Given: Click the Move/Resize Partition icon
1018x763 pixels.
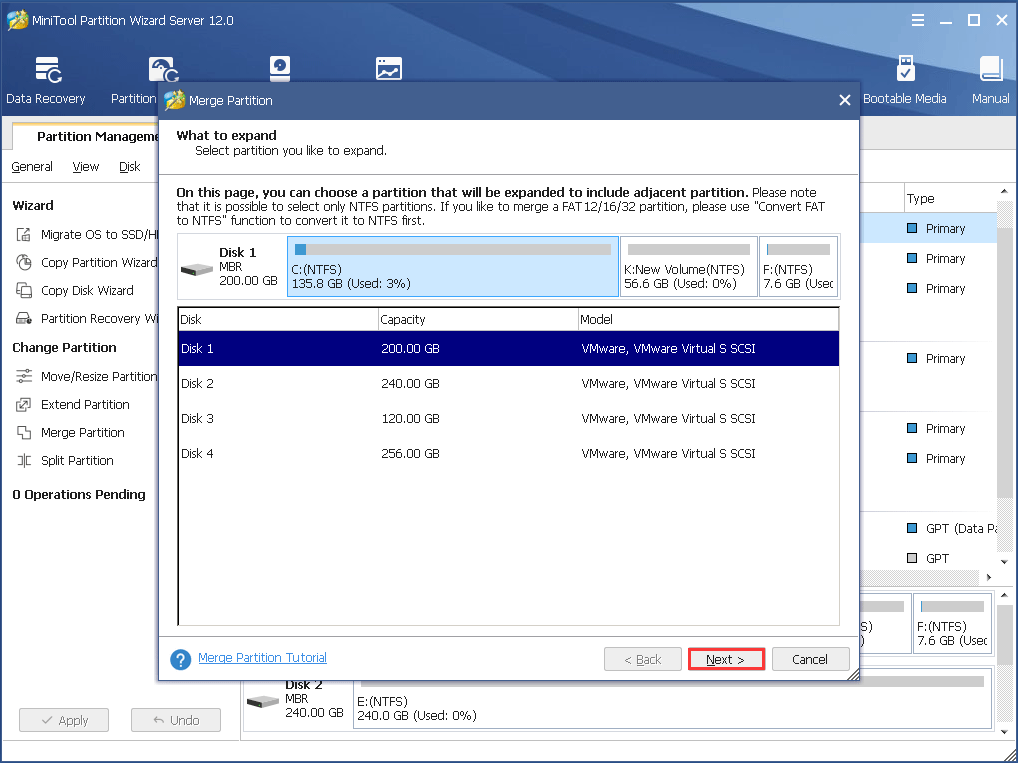Looking at the screenshot, I should click(24, 376).
